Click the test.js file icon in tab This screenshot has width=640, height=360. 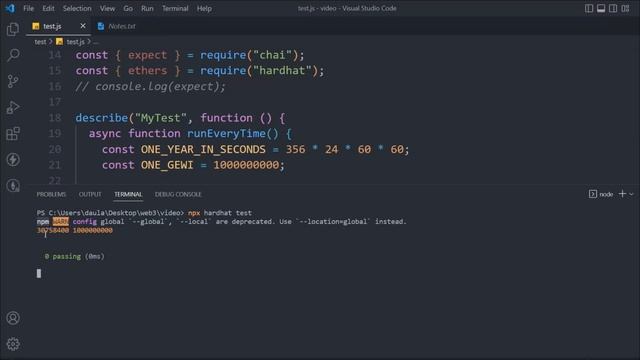pos(36,26)
